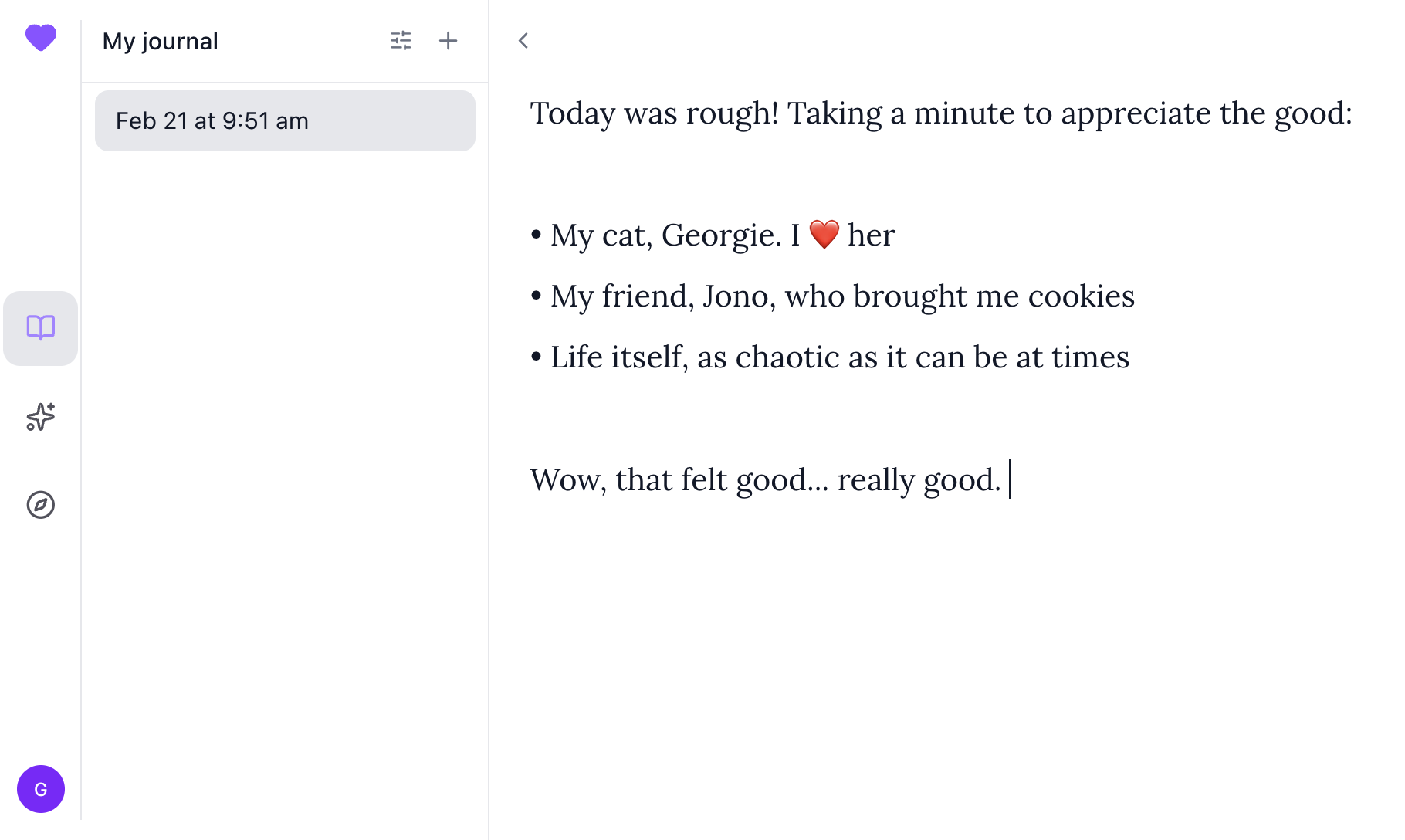1405x840 pixels.
Task: Click the 'My cat, Georgie' bullet text
Action: click(664, 235)
